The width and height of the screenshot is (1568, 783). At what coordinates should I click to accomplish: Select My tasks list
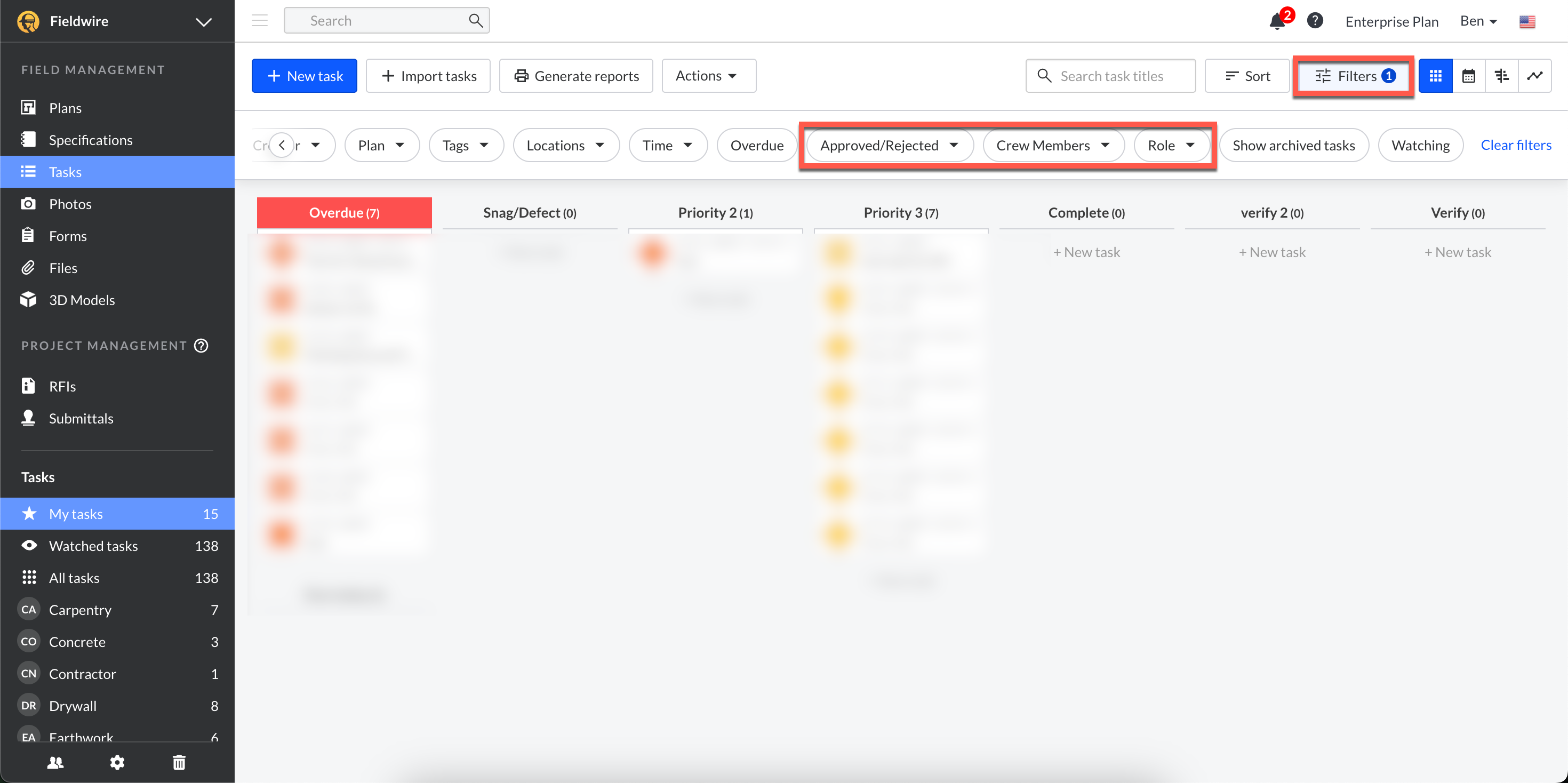click(117, 514)
